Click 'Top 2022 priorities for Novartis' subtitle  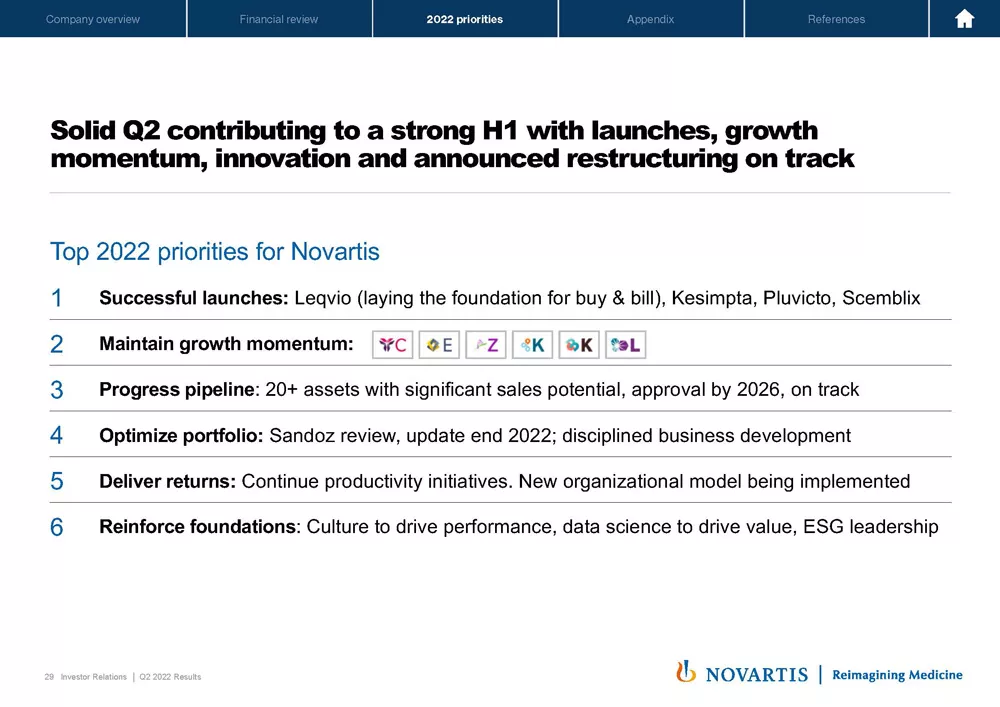pos(215,252)
